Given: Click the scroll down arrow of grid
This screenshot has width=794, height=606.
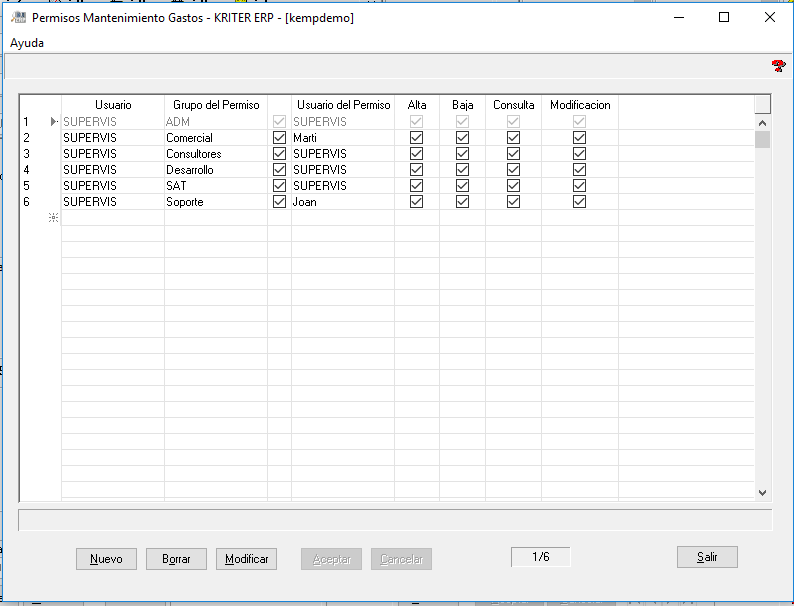Looking at the screenshot, I should [762, 492].
